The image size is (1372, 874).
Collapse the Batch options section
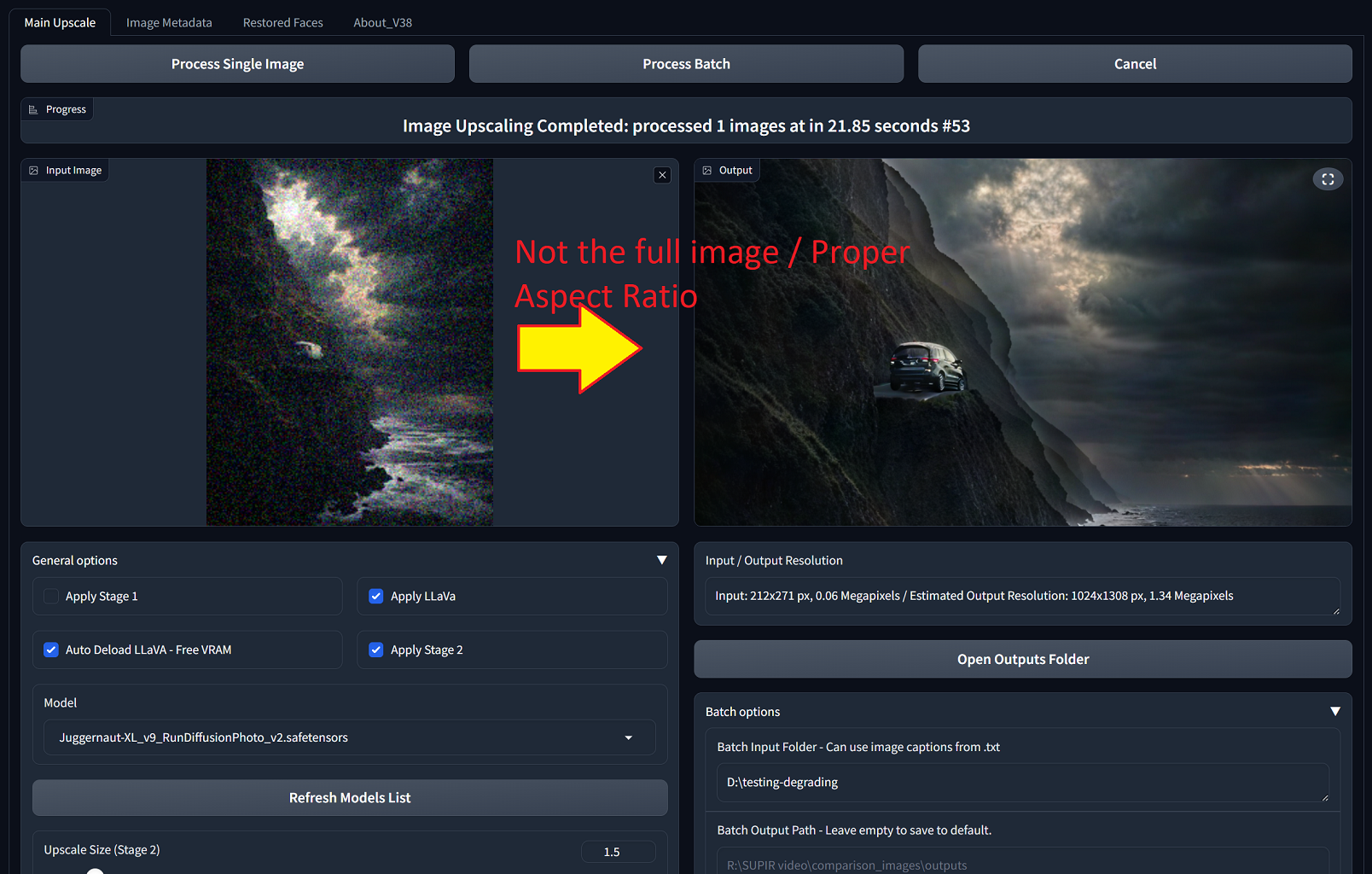(x=1335, y=710)
